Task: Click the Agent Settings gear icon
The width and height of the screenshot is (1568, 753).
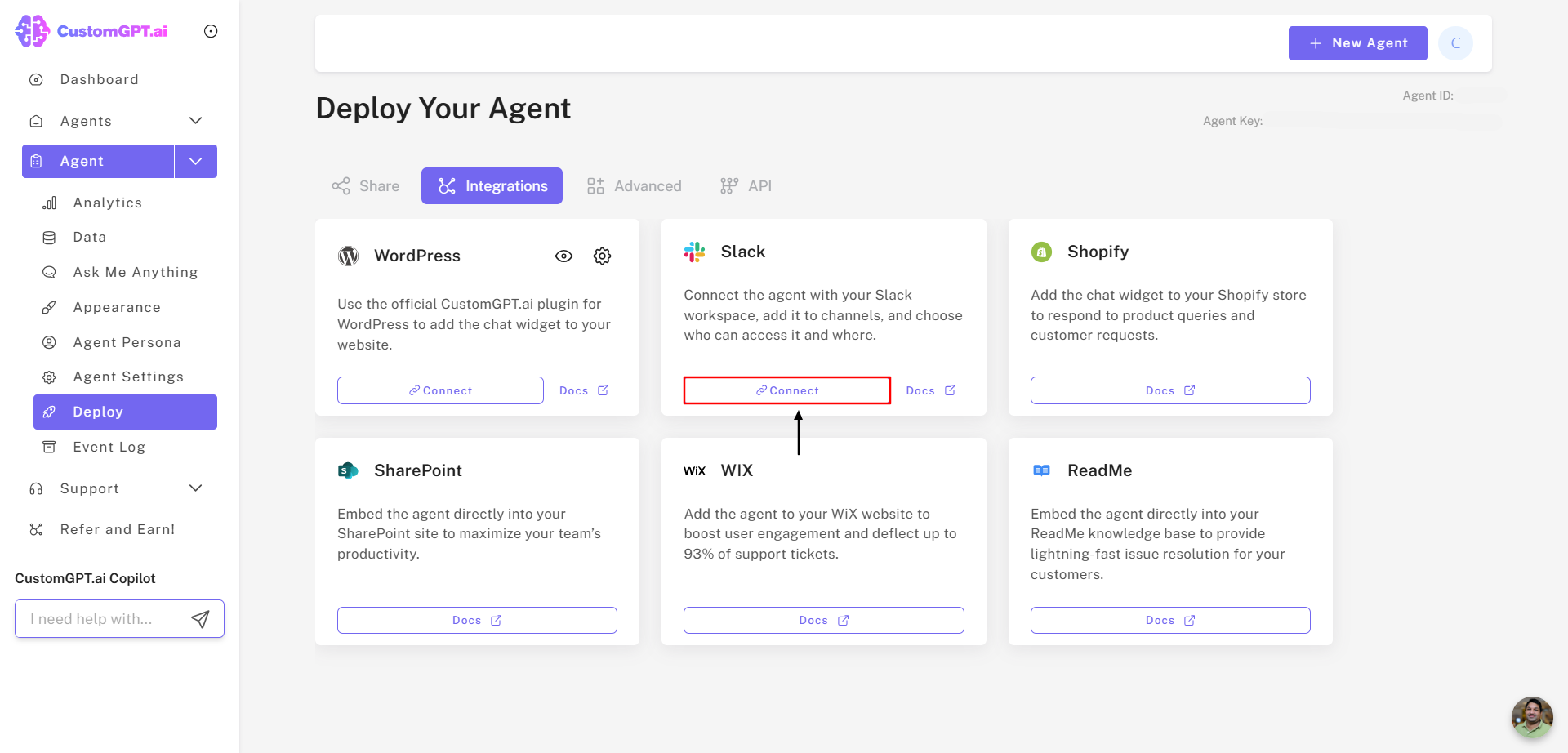Action: point(49,377)
